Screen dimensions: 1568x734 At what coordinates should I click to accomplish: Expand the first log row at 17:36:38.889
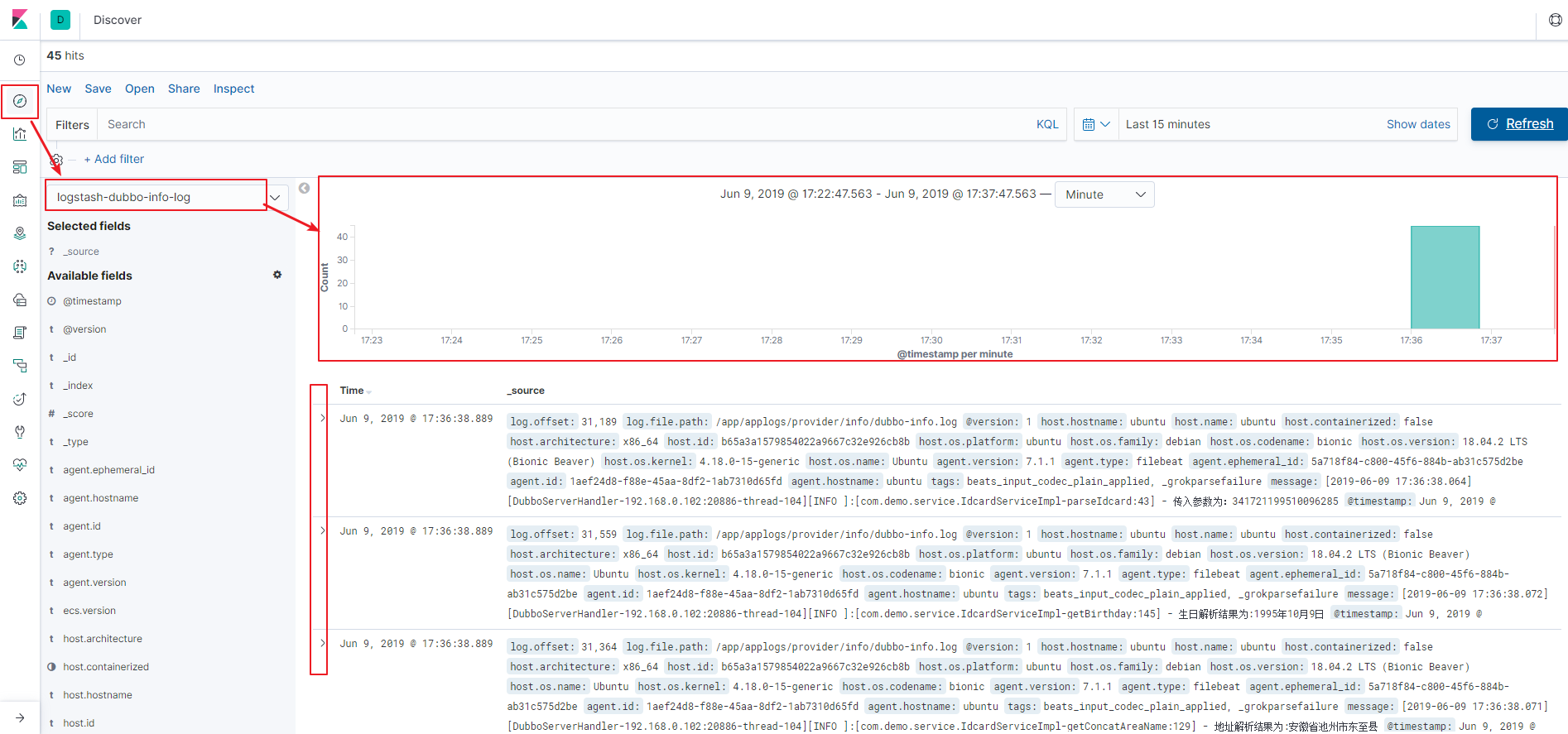coord(323,418)
